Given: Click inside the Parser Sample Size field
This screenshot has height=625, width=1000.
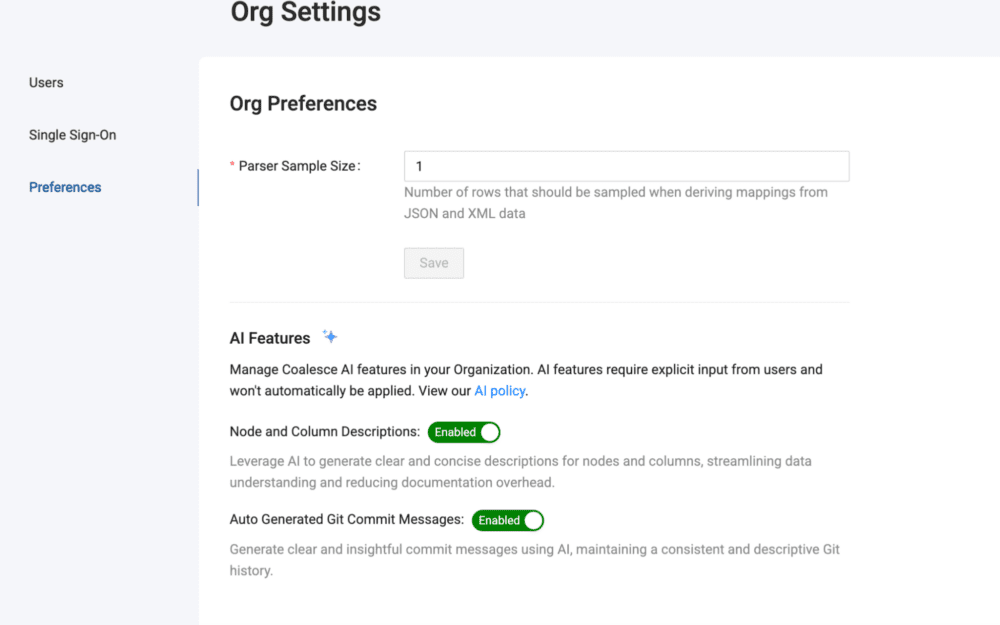Looking at the screenshot, I should pyautogui.click(x=626, y=165).
